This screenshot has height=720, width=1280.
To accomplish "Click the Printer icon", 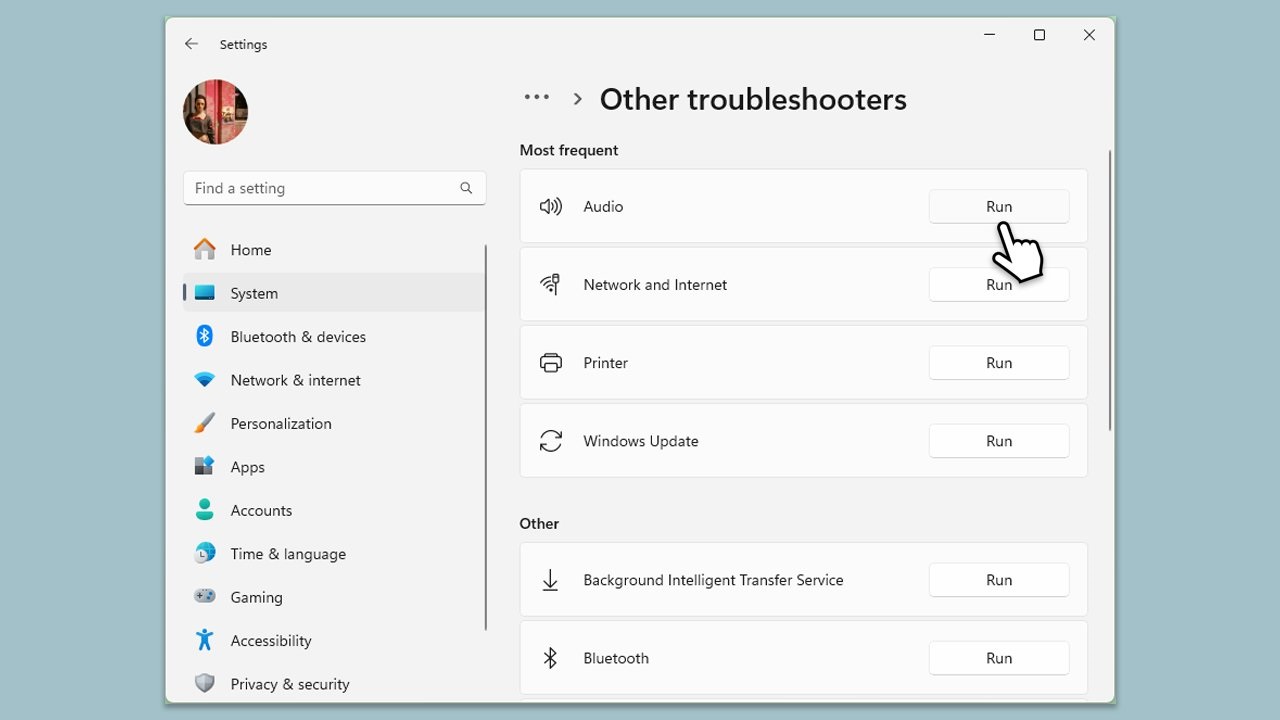I will point(550,363).
